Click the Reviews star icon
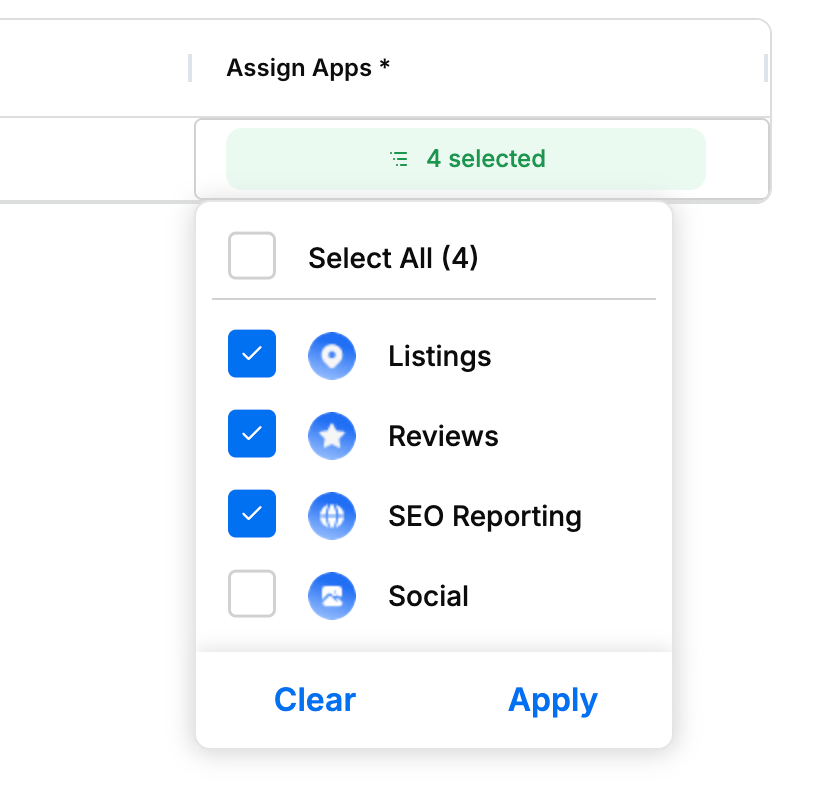Image resolution: width=818 pixels, height=802 pixels. tap(332, 436)
